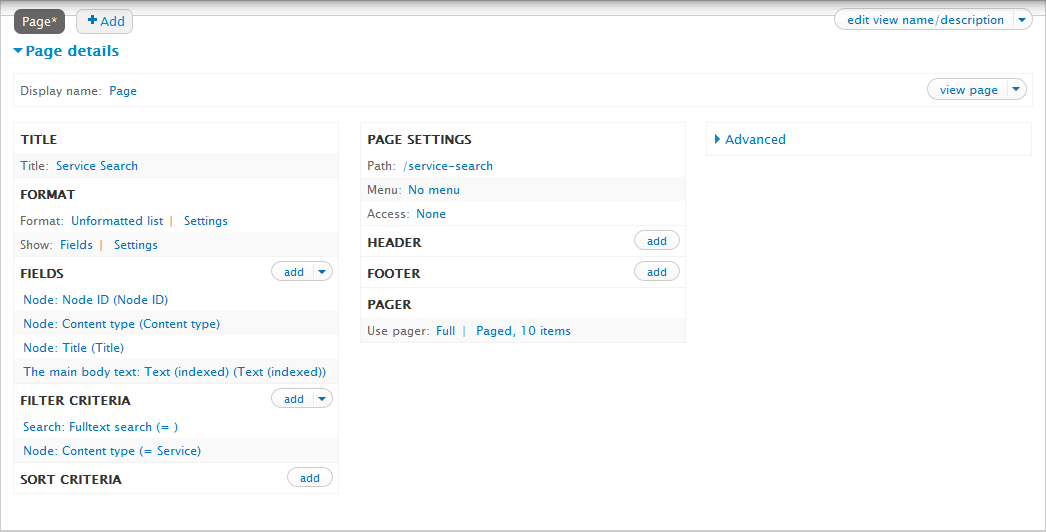Edit the Service Search title link
The width and height of the screenshot is (1046, 532).
click(97, 166)
